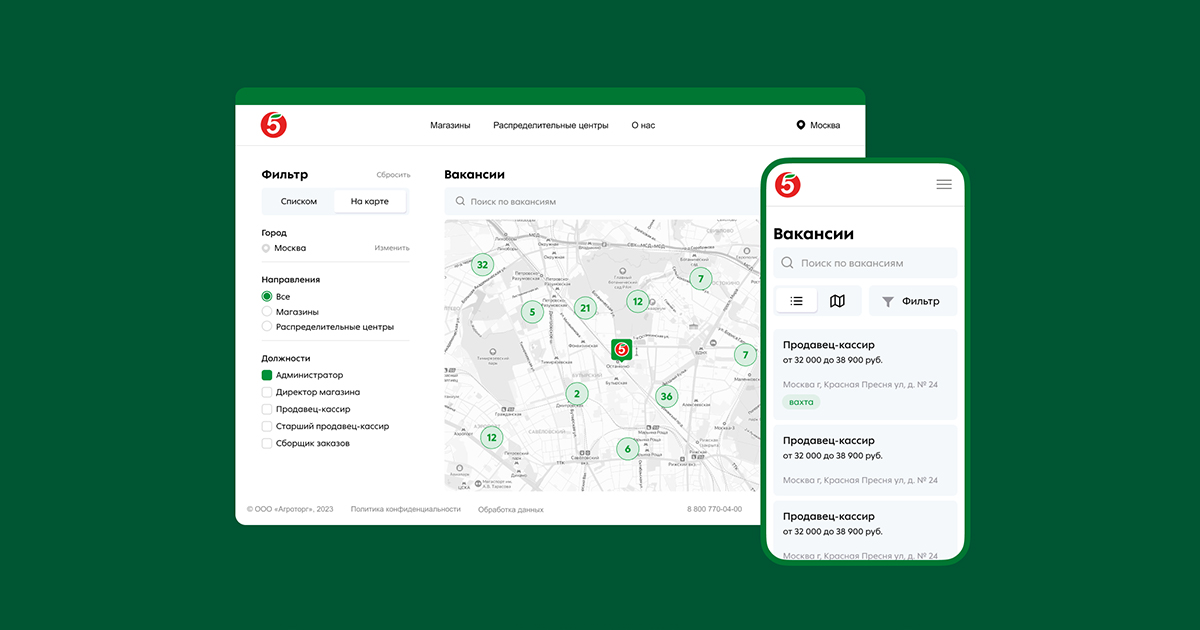This screenshot has width=1200, height=630.
Task: Click the вахта tag on first vacancy
Action: click(801, 402)
